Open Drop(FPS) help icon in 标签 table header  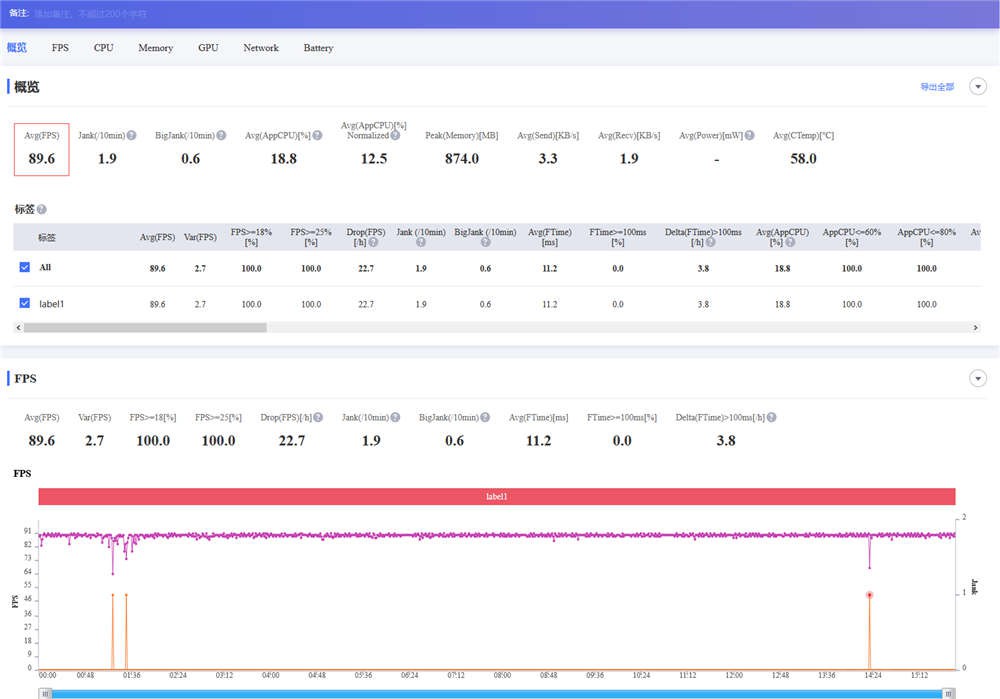click(373, 242)
